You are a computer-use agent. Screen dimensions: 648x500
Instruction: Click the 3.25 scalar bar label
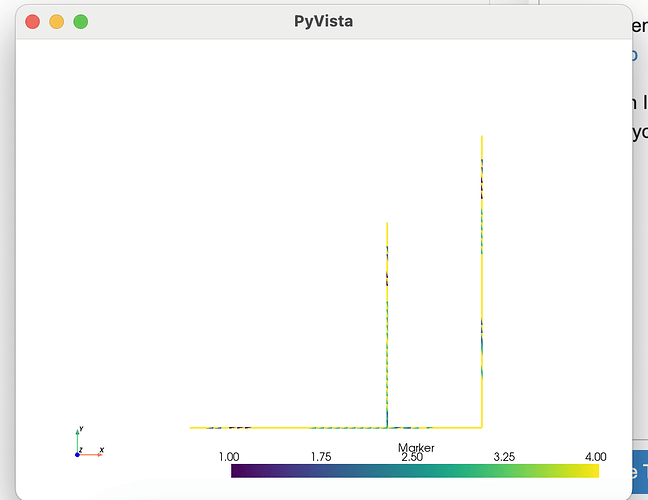pos(504,457)
